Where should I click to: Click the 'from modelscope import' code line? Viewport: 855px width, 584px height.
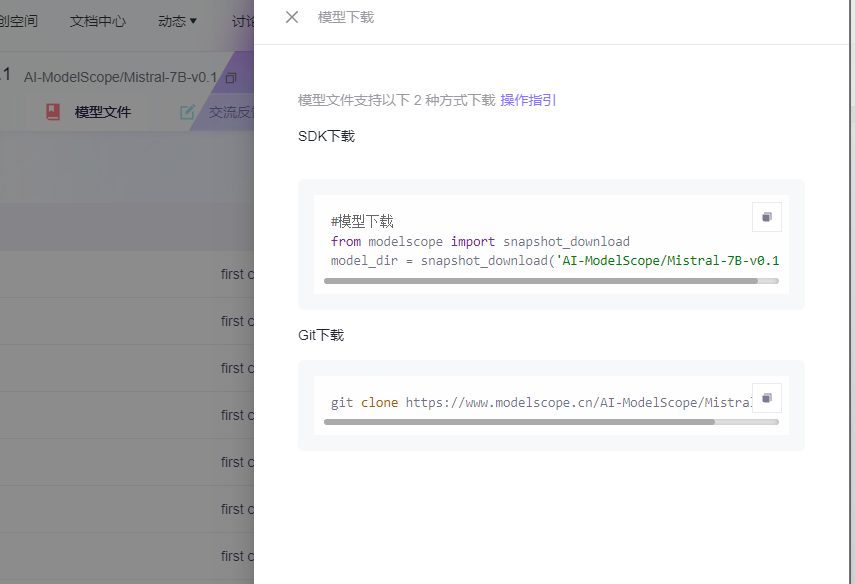480,242
